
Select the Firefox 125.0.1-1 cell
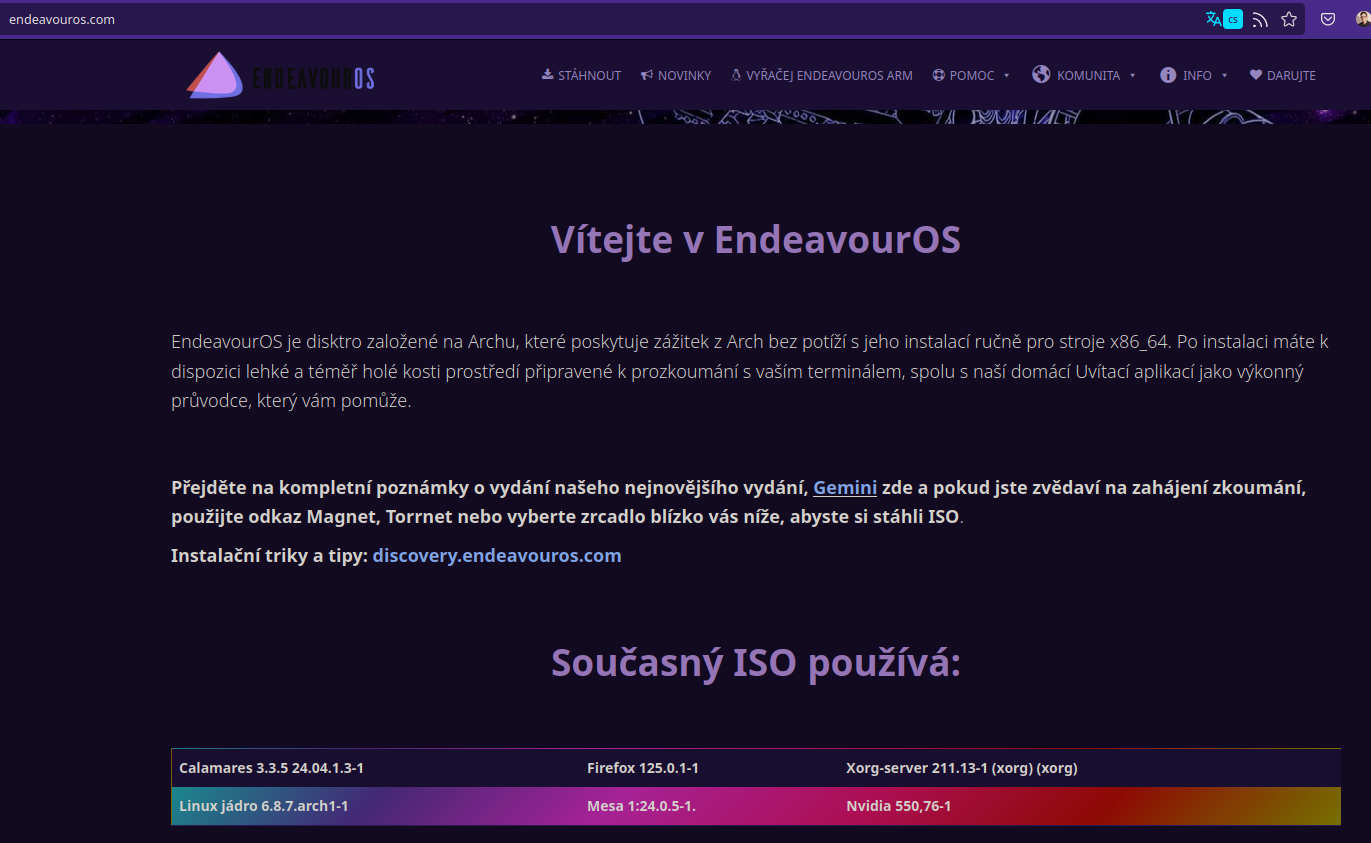708,768
